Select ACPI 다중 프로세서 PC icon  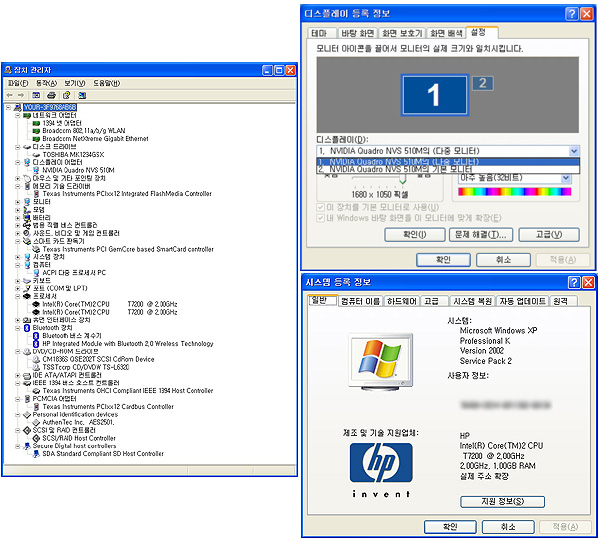coord(36,273)
